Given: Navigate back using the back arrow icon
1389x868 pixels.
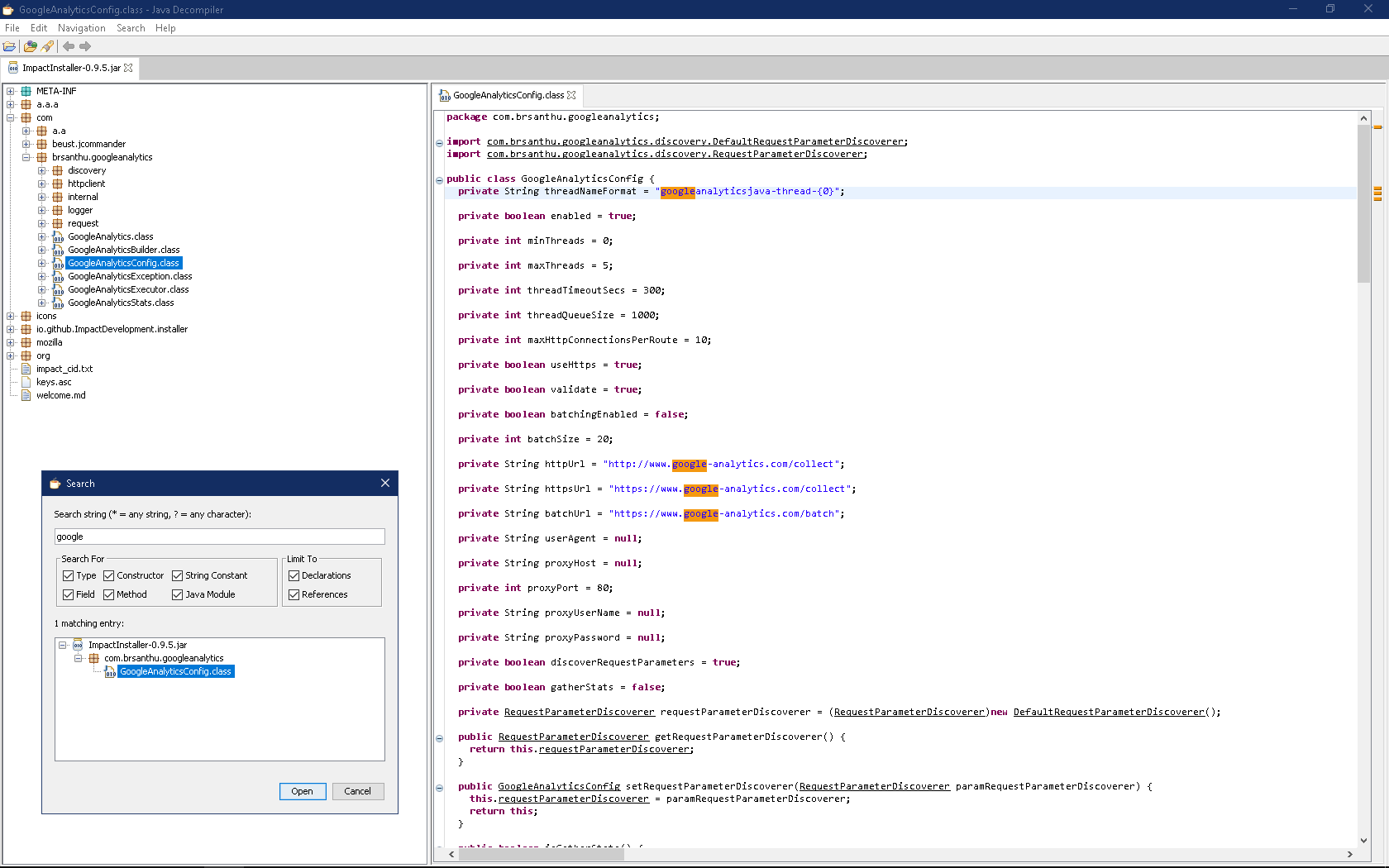Looking at the screenshot, I should tap(69, 46).
